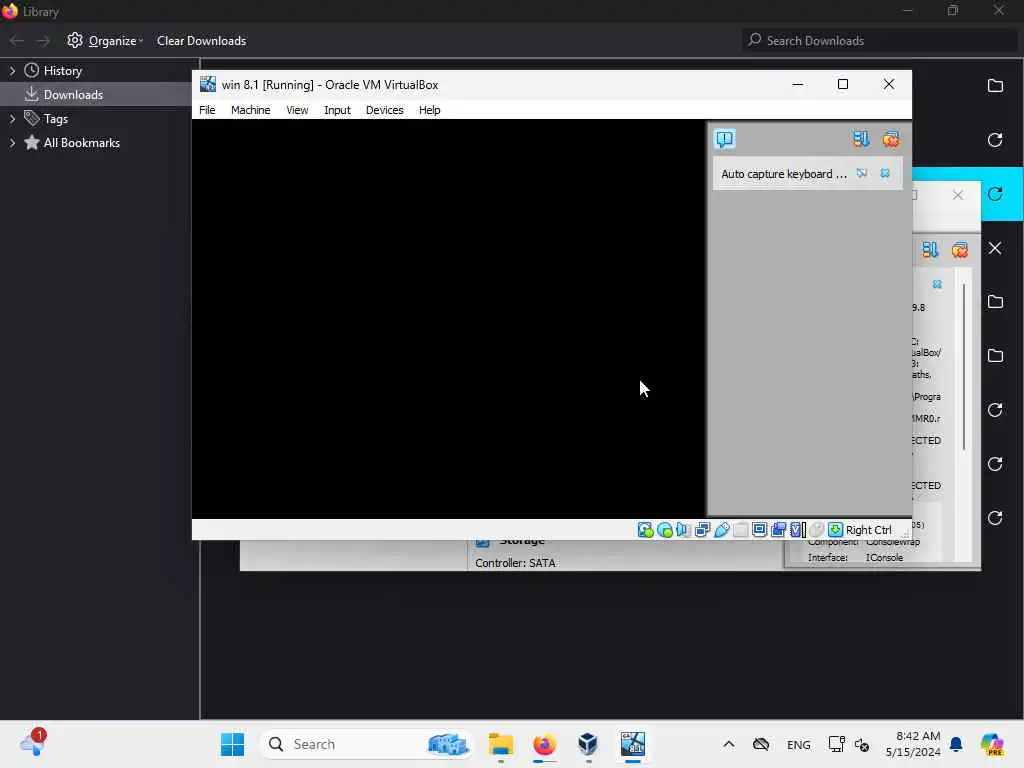The width and height of the screenshot is (1024, 768).
Task: Click the hard disk activity status icon
Action: [645, 530]
